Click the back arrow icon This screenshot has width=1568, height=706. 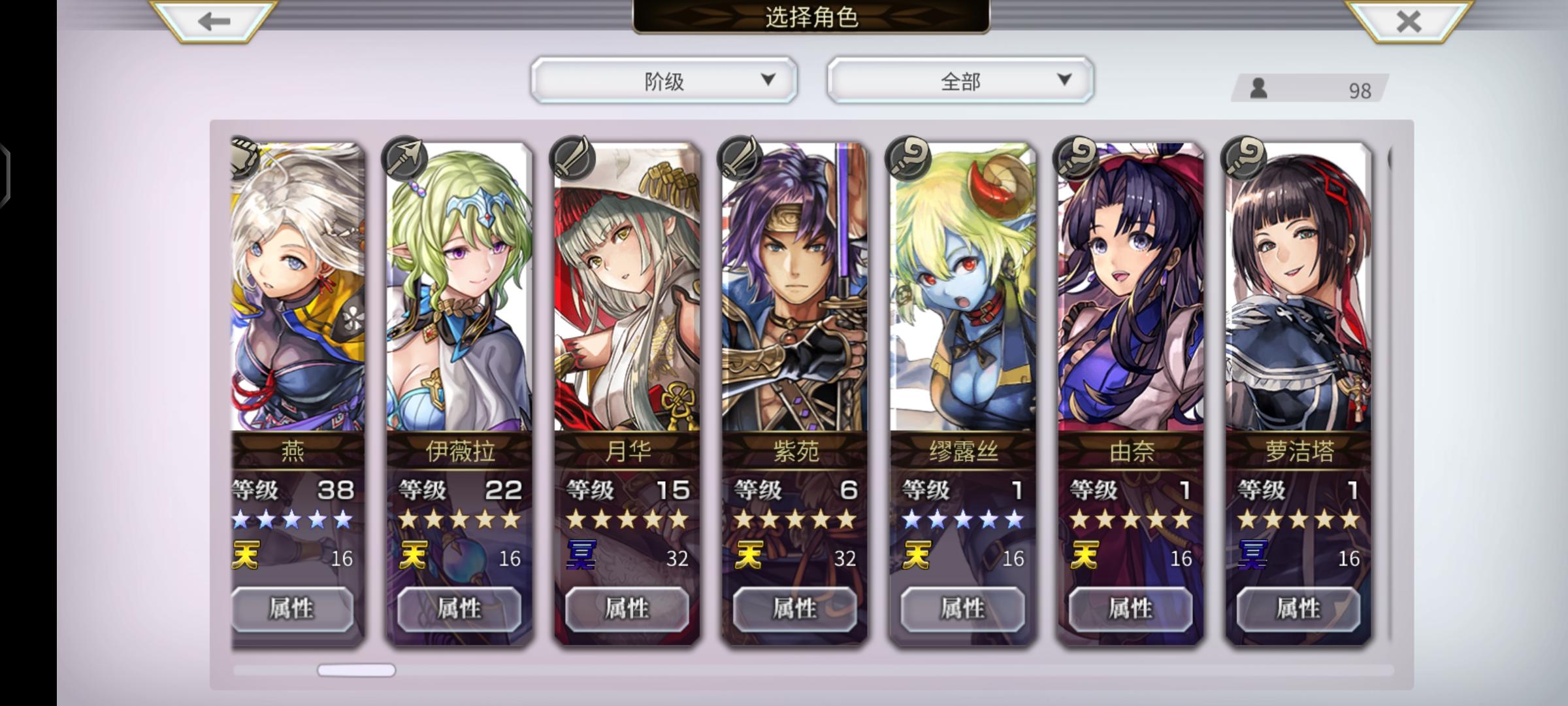pos(214,21)
